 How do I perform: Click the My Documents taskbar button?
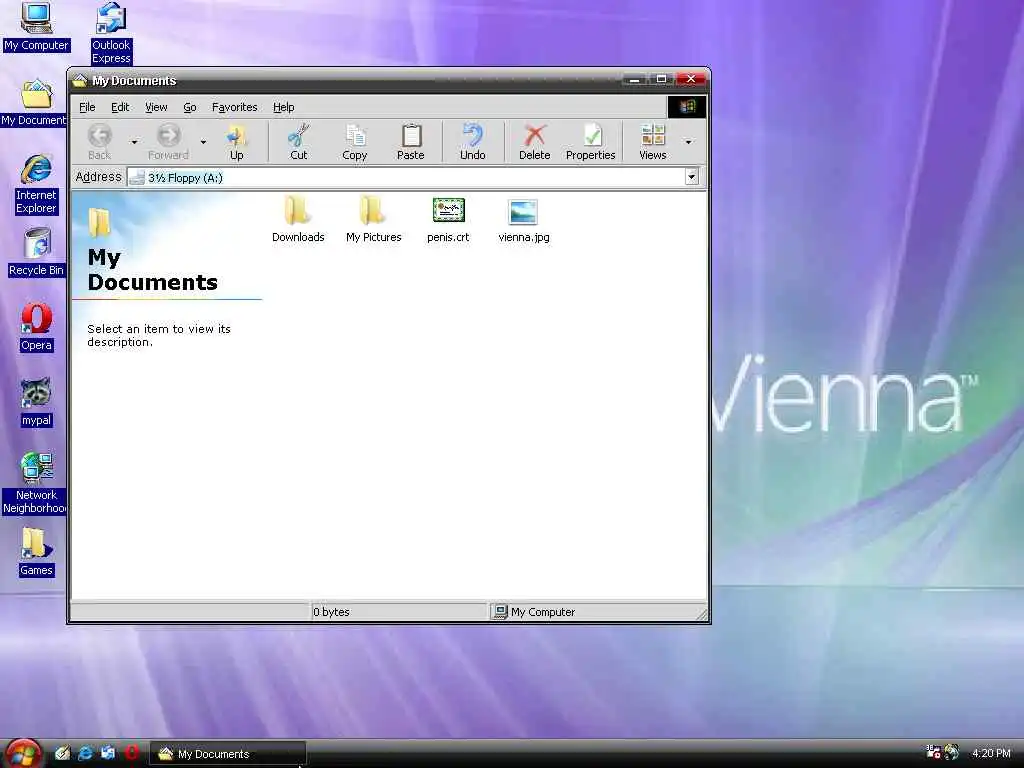pos(228,754)
